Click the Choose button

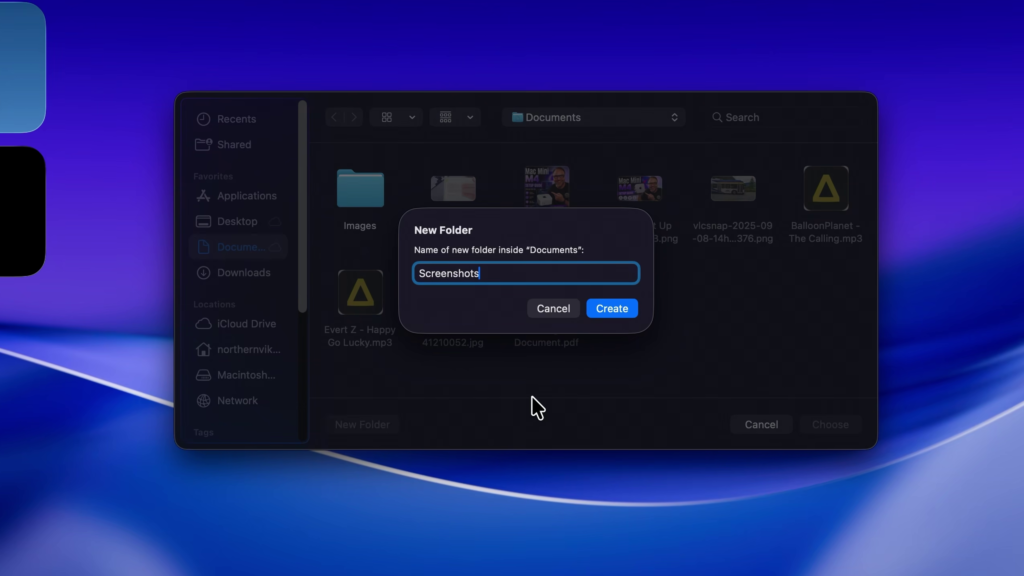pos(830,424)
